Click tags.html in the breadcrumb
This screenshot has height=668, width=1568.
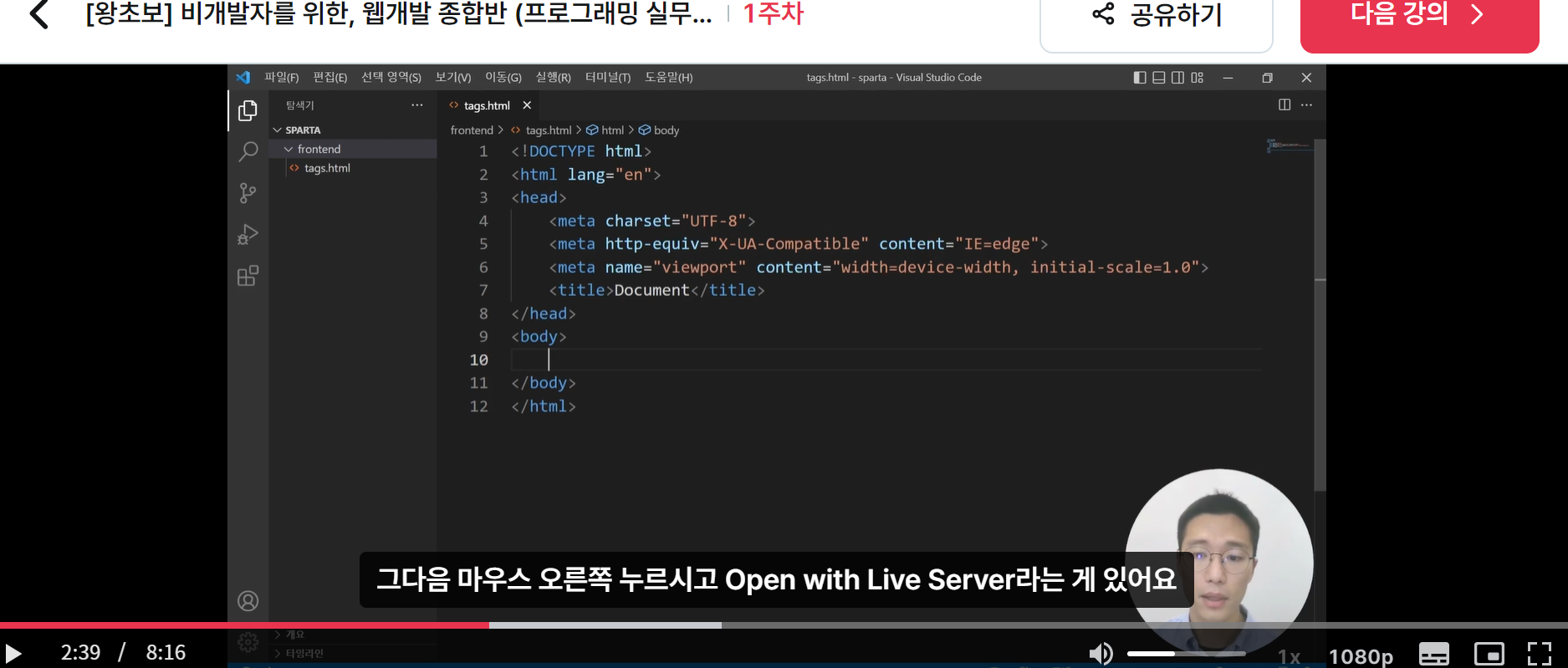coord(549,130)
